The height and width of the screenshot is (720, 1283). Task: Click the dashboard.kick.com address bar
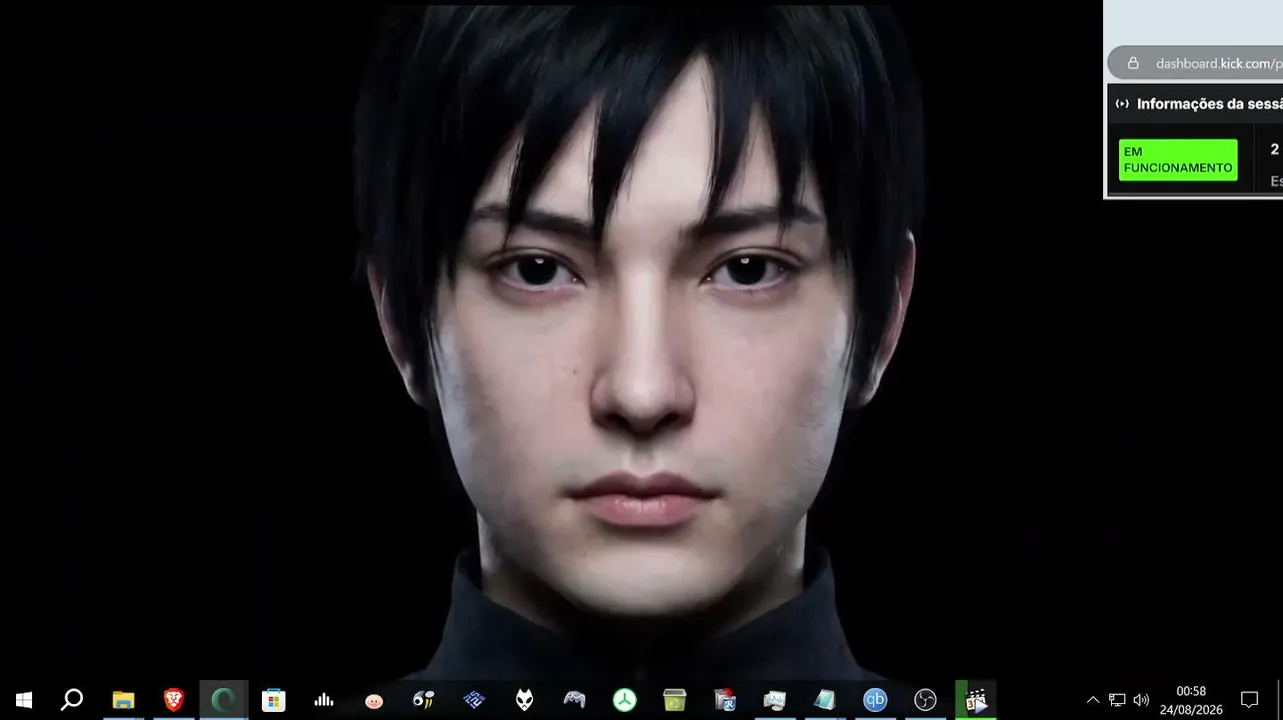(x=1196, y=63)
